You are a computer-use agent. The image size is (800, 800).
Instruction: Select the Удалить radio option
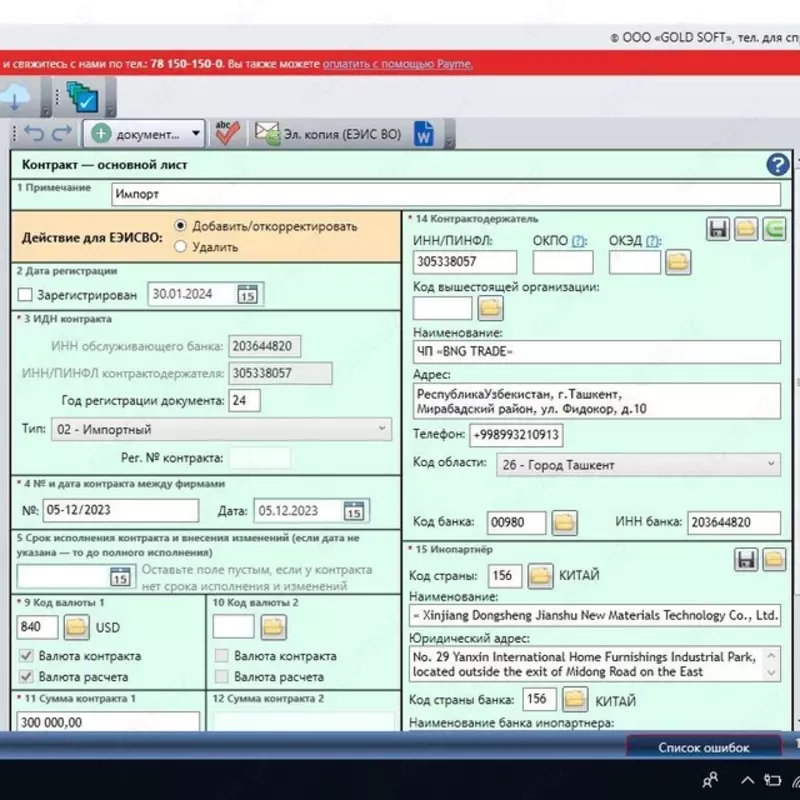coord(180,246)
